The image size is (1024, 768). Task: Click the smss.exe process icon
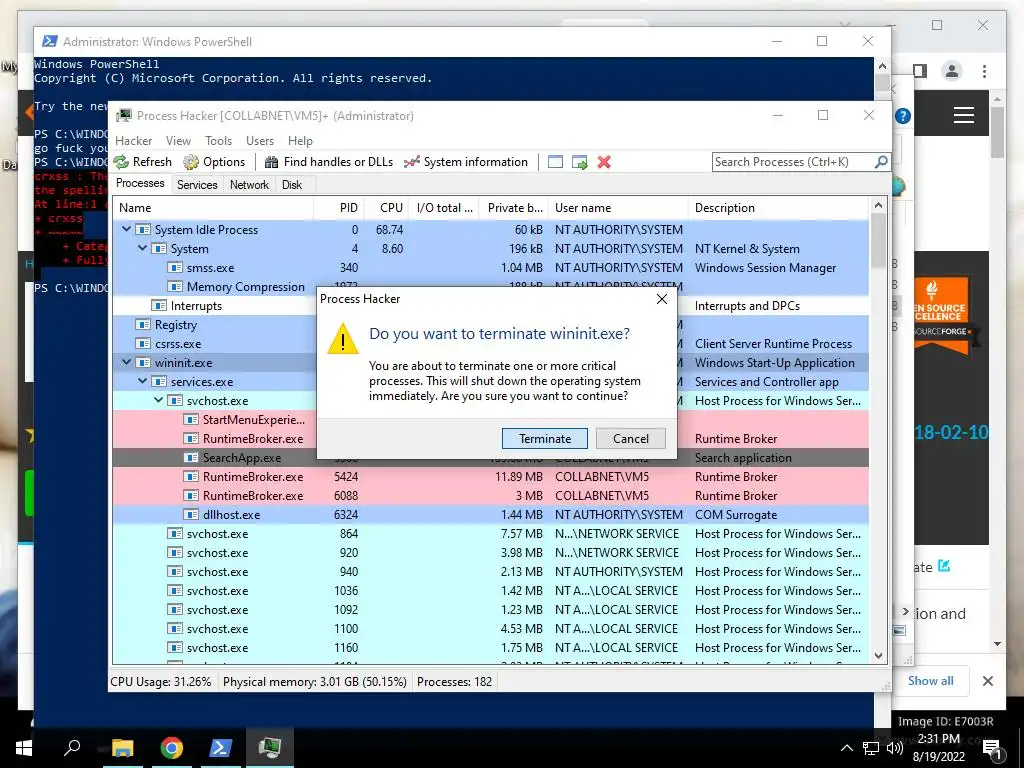click(175, 268)
